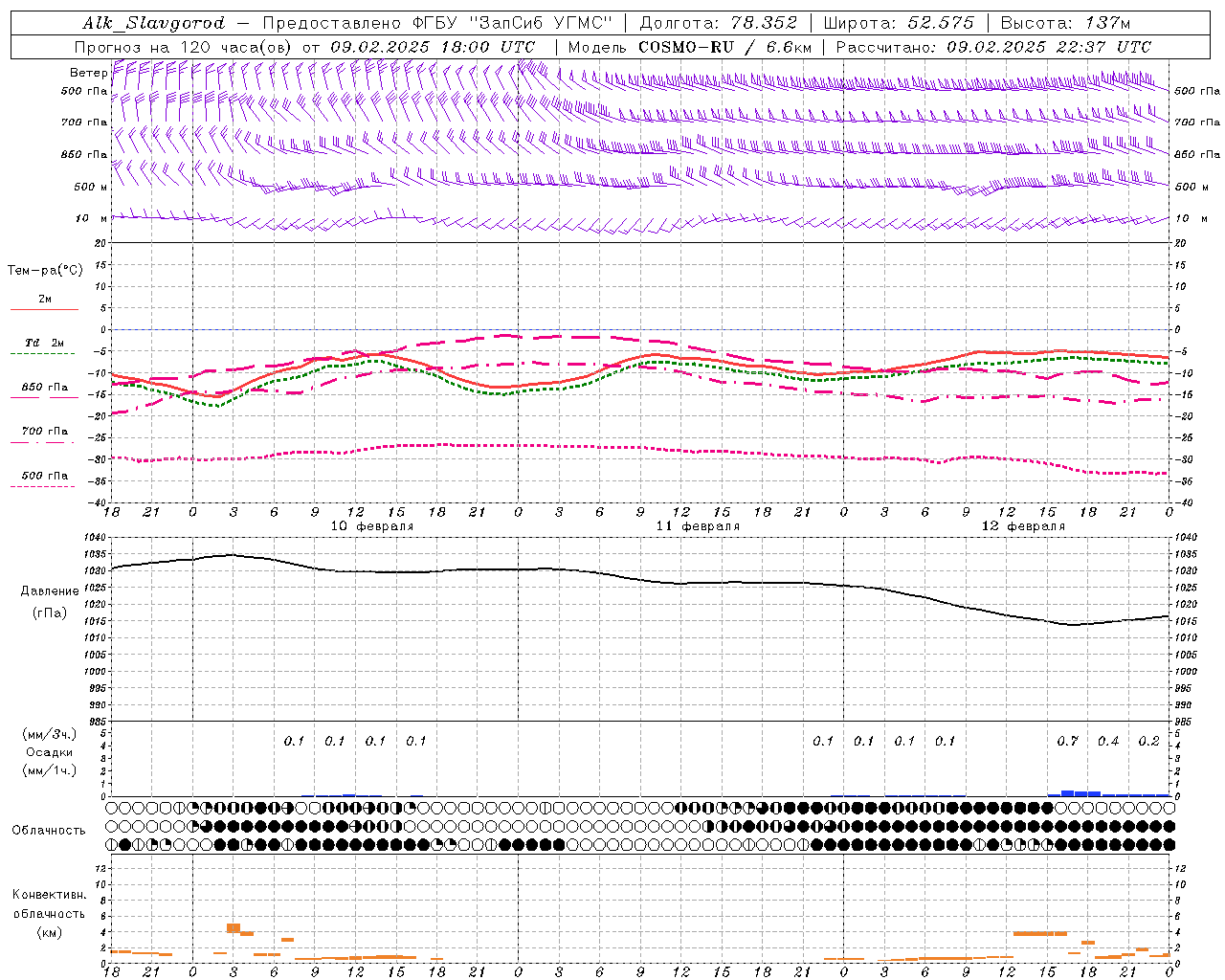Click the Рассчитано: 09.02.2025 22:37 UTC timestamp
This screenshot has width=1225, height=980.
tap(993, 47)
